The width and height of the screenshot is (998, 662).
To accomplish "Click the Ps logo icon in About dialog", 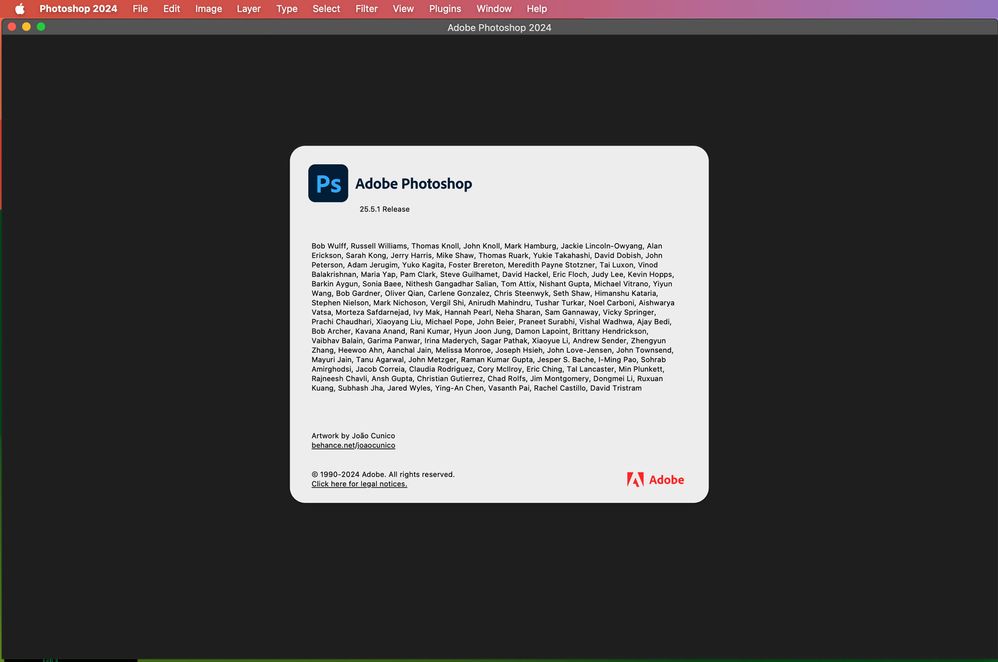I will click(x=328, y=183).
